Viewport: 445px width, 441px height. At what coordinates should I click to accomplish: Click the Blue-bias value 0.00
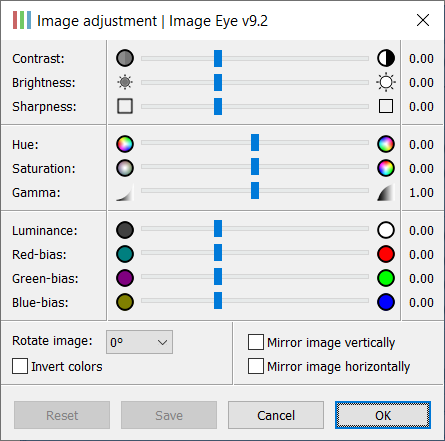[x=421, y=302]
